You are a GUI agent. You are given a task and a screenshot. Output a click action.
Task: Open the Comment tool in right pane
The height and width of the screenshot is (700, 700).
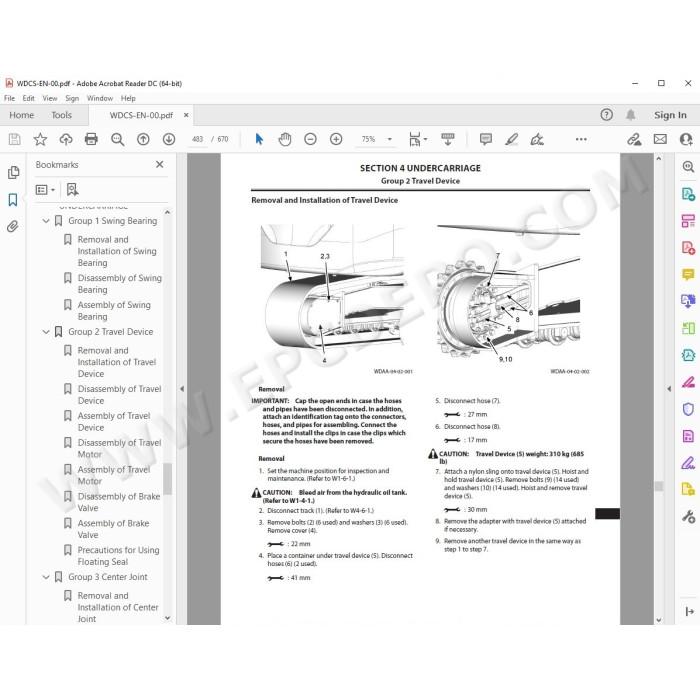tap(688, 274)
